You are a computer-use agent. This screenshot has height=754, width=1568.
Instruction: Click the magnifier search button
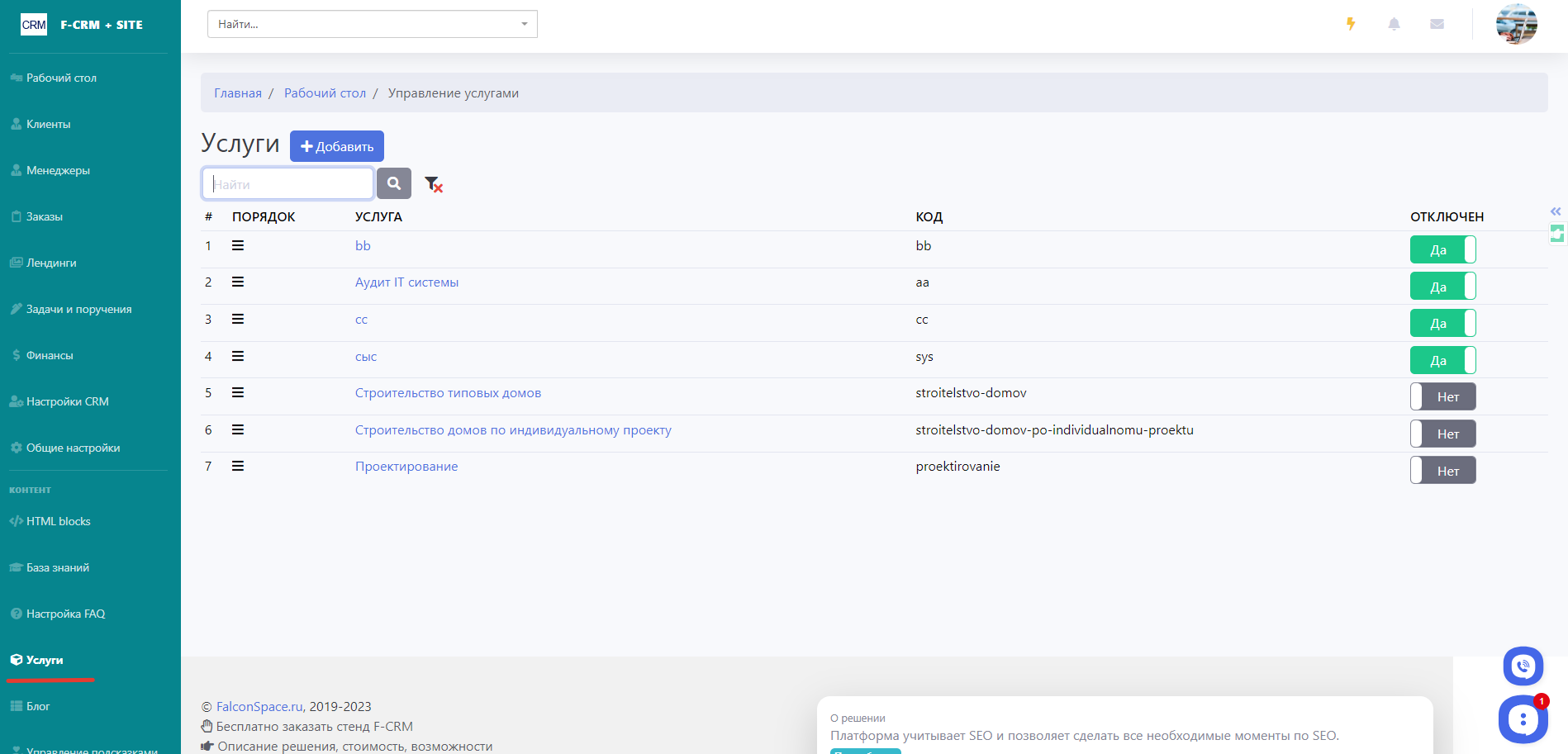pos(394,183)
